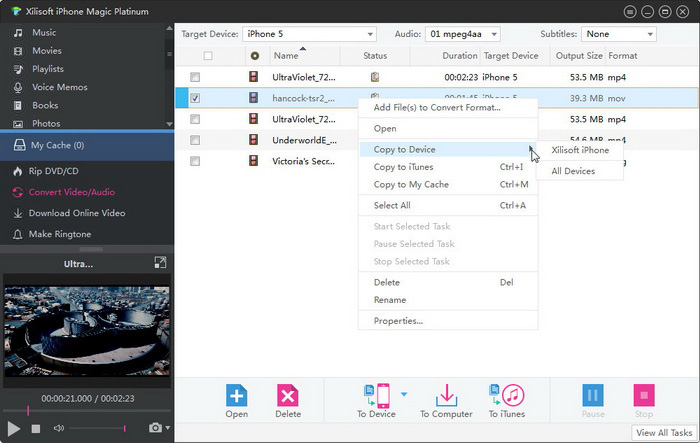Viewport: 700px width, 443px height.
Task: Click the To Computer export icon
Action: [446, 395]
